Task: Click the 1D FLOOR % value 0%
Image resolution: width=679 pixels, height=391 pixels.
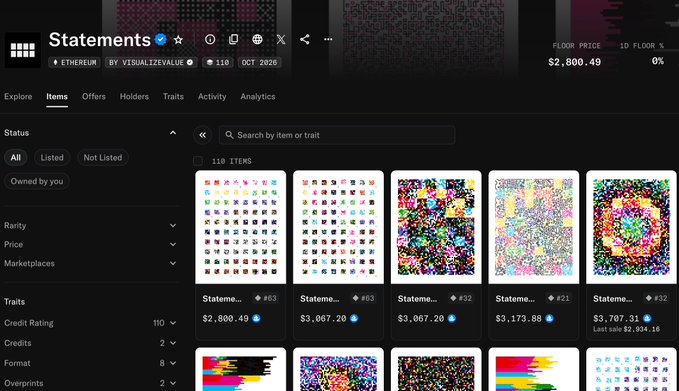Action: [658, 61]
